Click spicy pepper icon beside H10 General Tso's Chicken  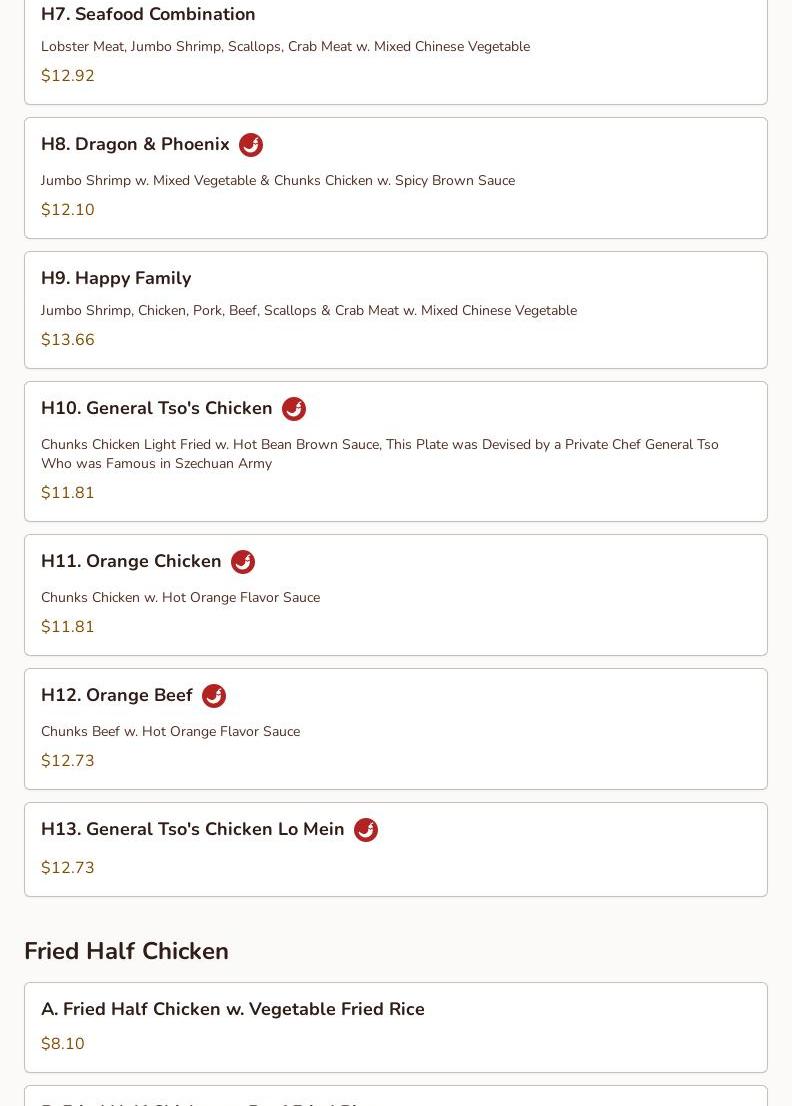(293, 408)
